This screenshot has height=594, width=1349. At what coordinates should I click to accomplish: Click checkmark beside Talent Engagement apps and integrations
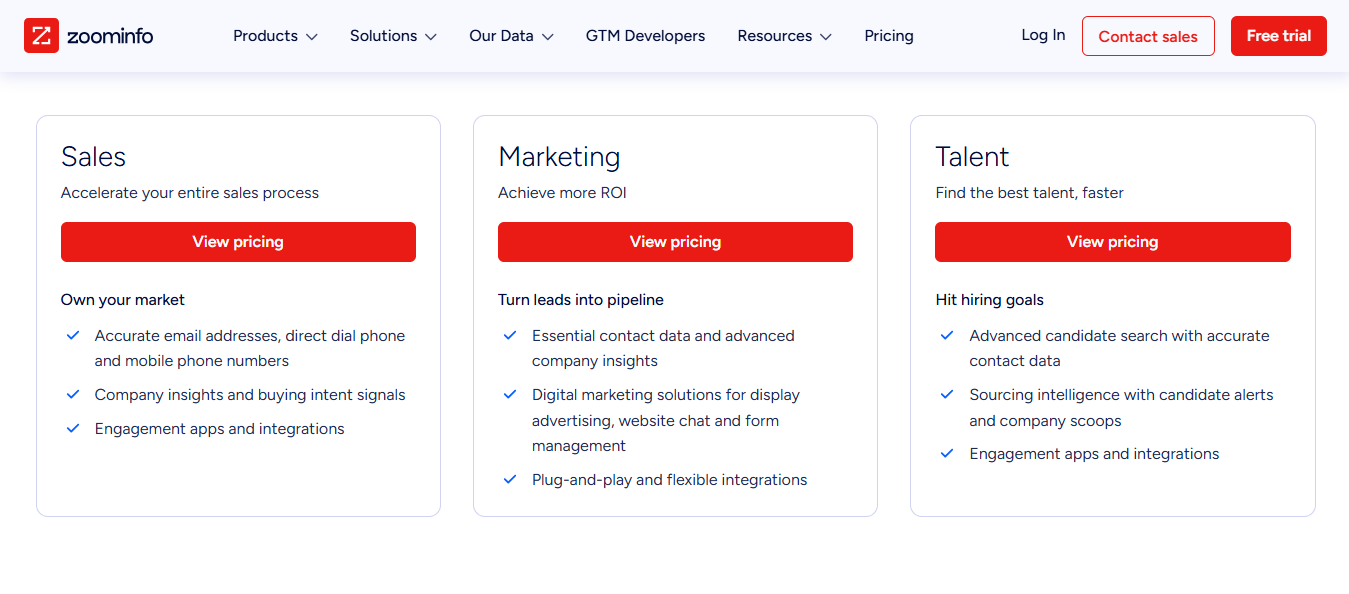pos(947,454)
